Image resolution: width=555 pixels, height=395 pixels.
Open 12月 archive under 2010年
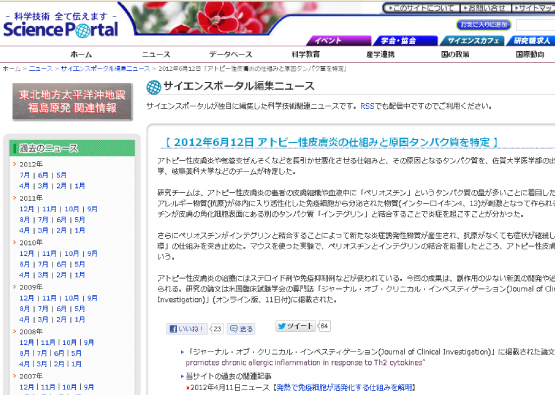pos(27,254)
